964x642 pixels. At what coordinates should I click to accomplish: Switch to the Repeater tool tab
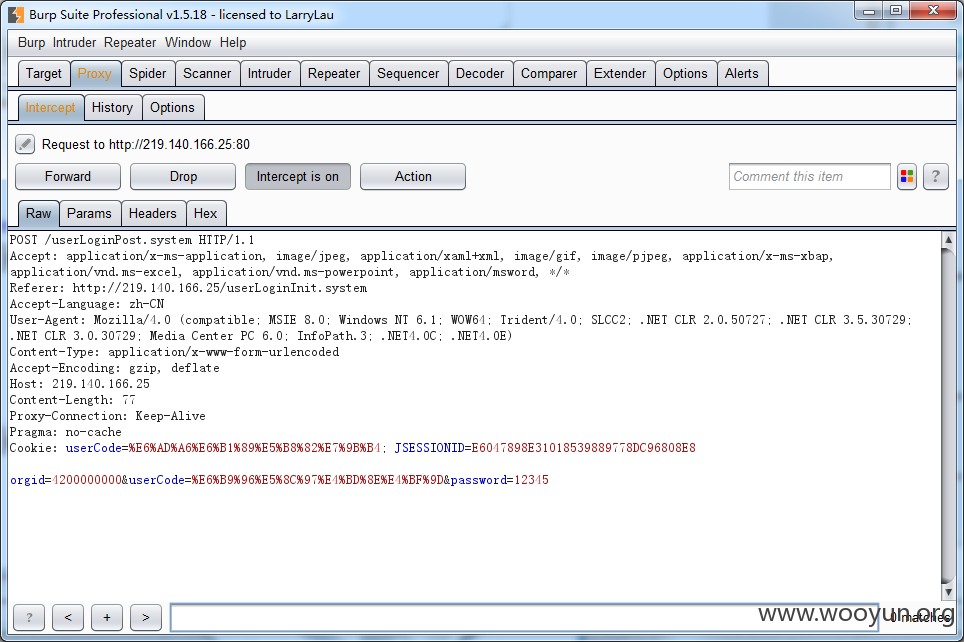click(334, 74)
